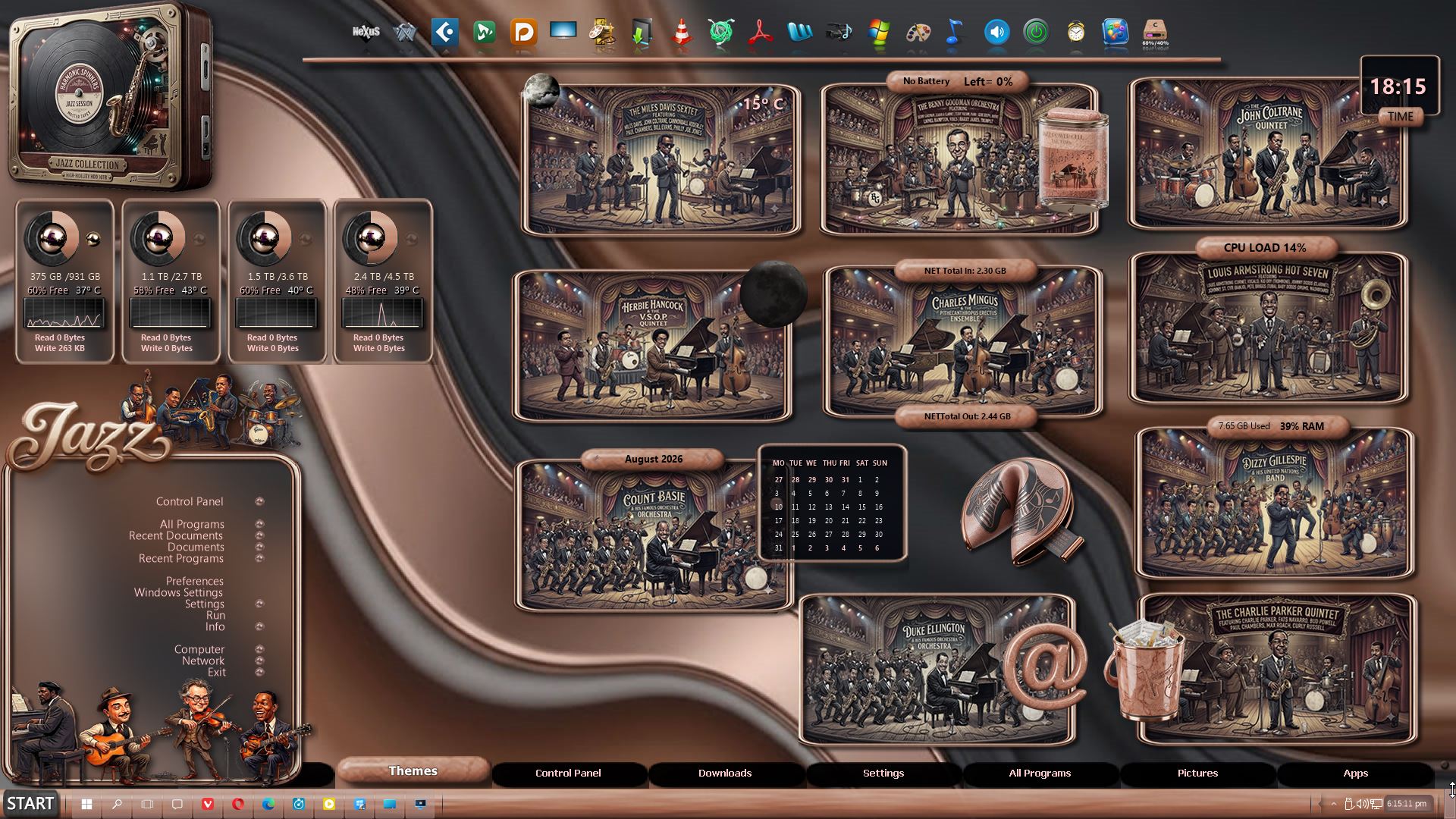Launch Microsoft Edge from the taskbar
Image resolution: width=1456 pixels, height=819 pixels.
[x=268, y=804]
